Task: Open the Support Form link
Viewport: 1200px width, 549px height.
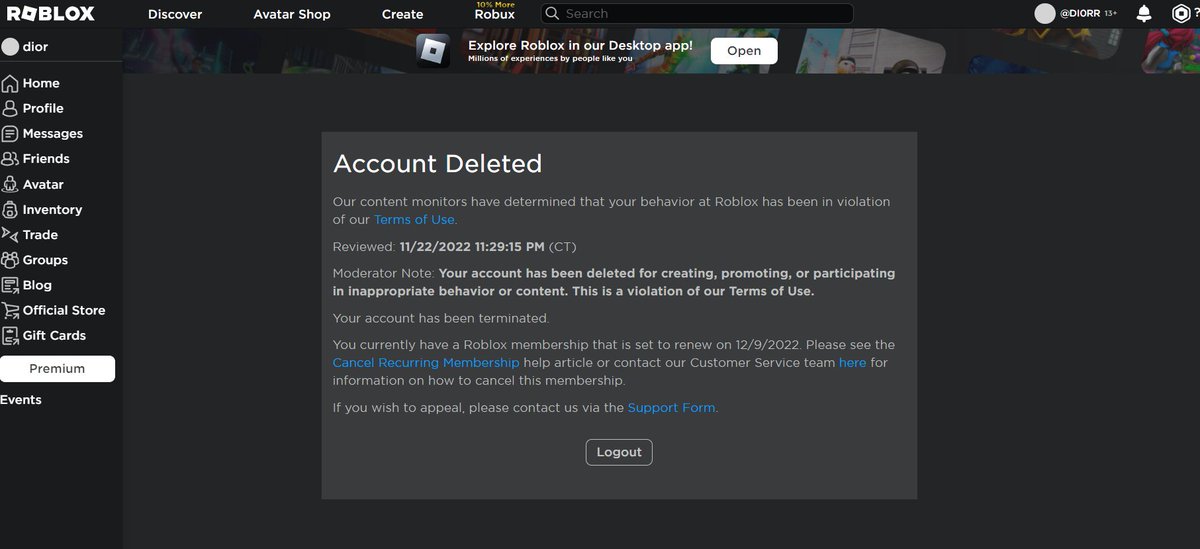Action: click(671, 408)
